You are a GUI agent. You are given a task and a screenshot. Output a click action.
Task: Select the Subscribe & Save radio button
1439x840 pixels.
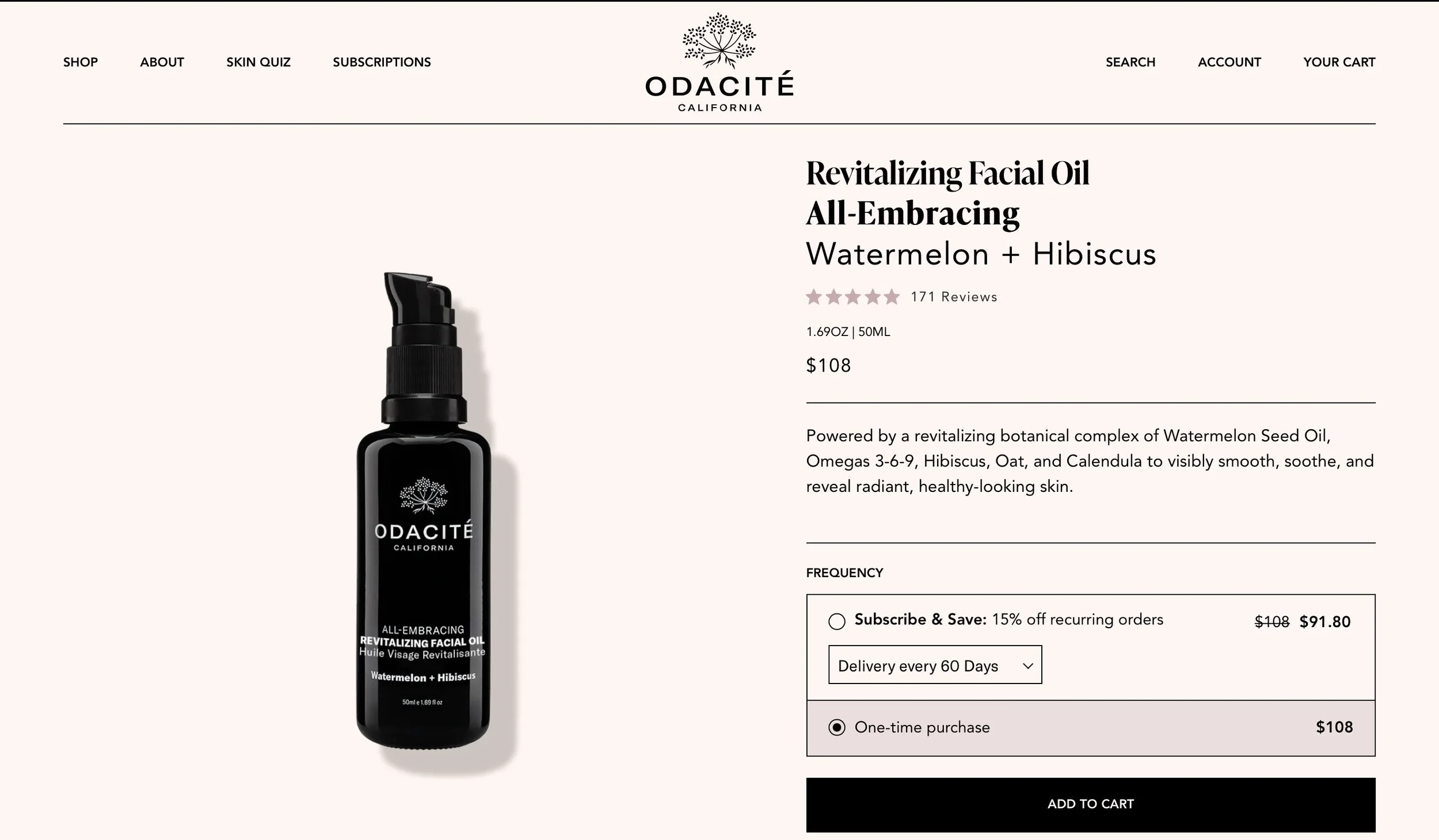click(836, 621)
